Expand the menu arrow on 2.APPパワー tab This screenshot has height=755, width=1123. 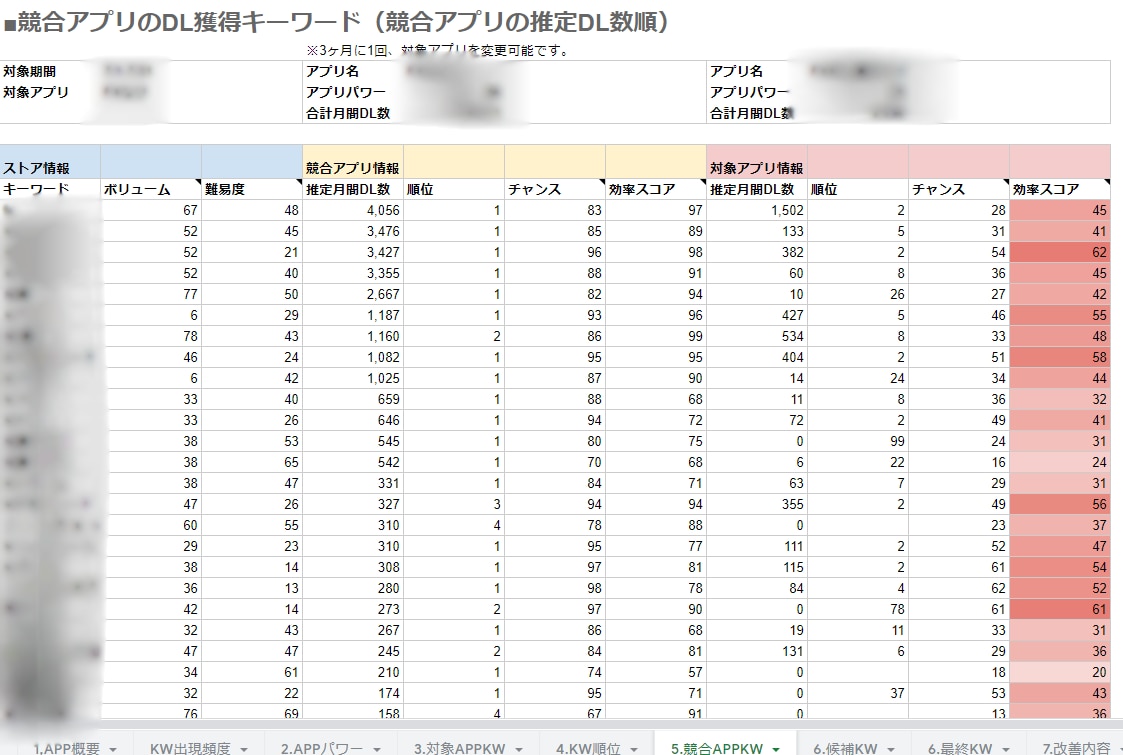click(x=377, y=749)
